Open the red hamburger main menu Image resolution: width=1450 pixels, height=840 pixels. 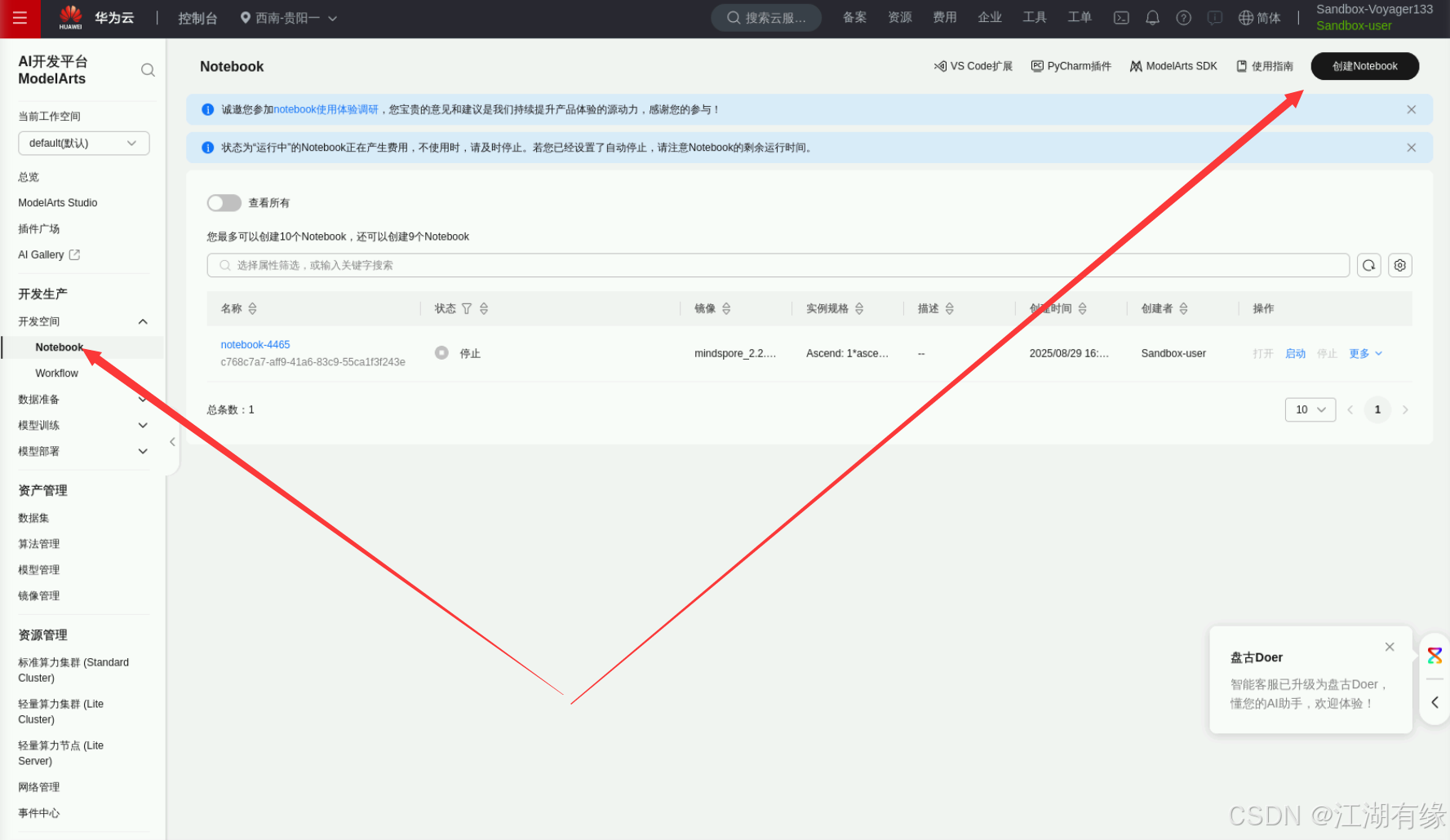coord(20,18)
